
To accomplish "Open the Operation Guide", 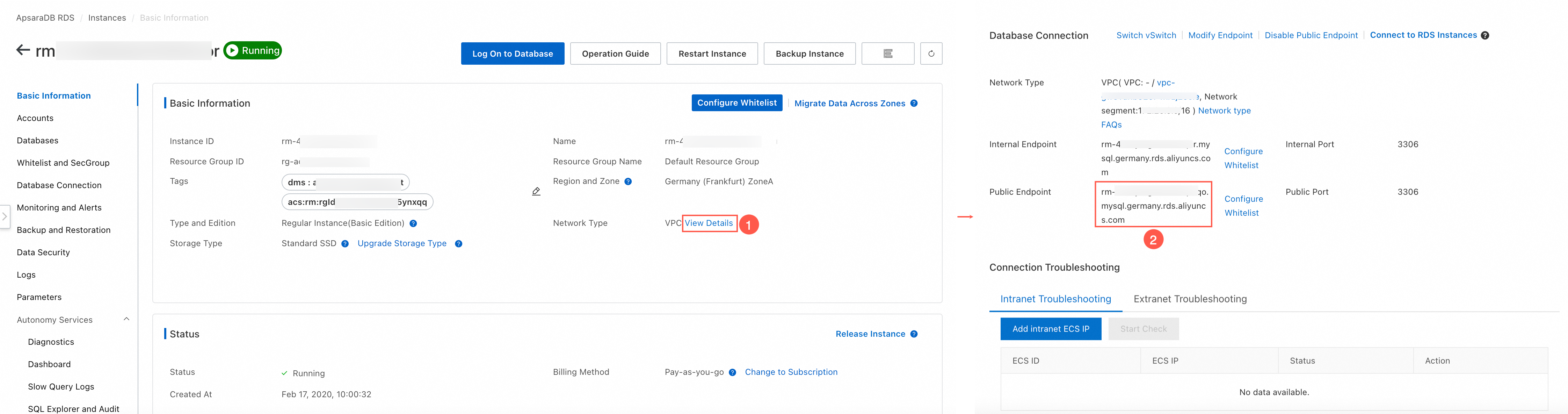I will pos(615,53).
